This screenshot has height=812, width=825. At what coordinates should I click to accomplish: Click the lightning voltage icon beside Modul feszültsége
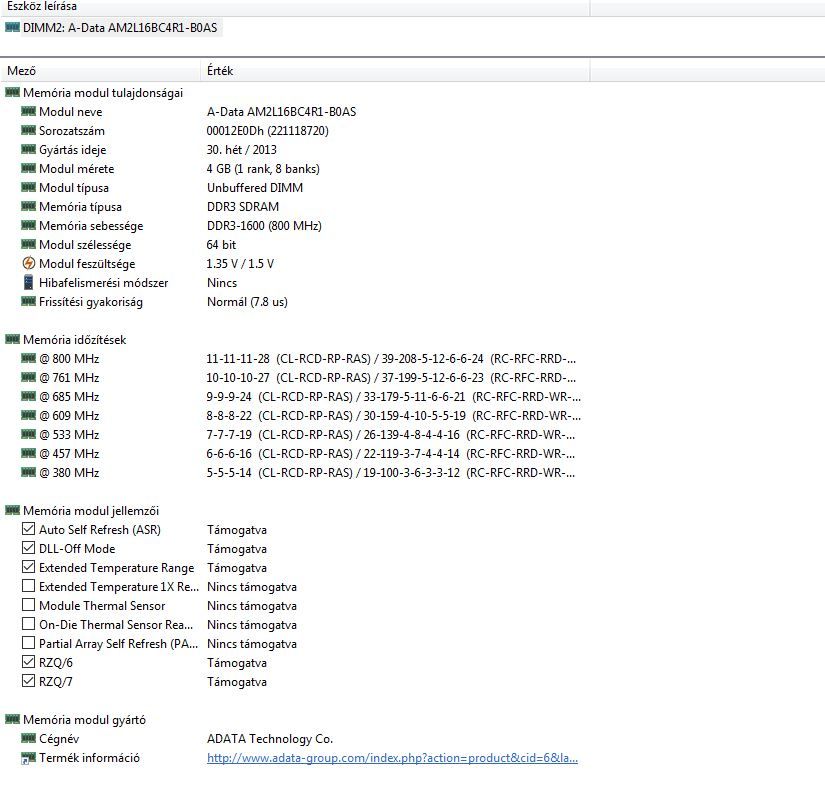(28, 263)
